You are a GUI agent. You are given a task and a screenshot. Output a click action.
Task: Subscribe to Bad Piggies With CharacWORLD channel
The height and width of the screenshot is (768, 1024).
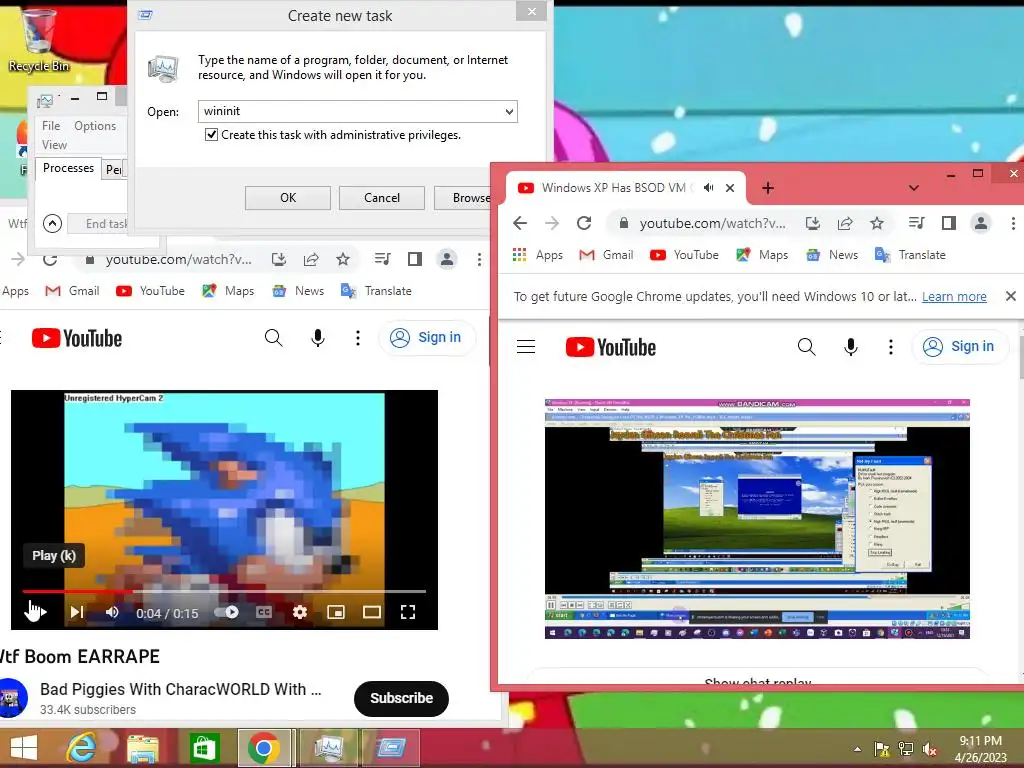pos(401,698)
